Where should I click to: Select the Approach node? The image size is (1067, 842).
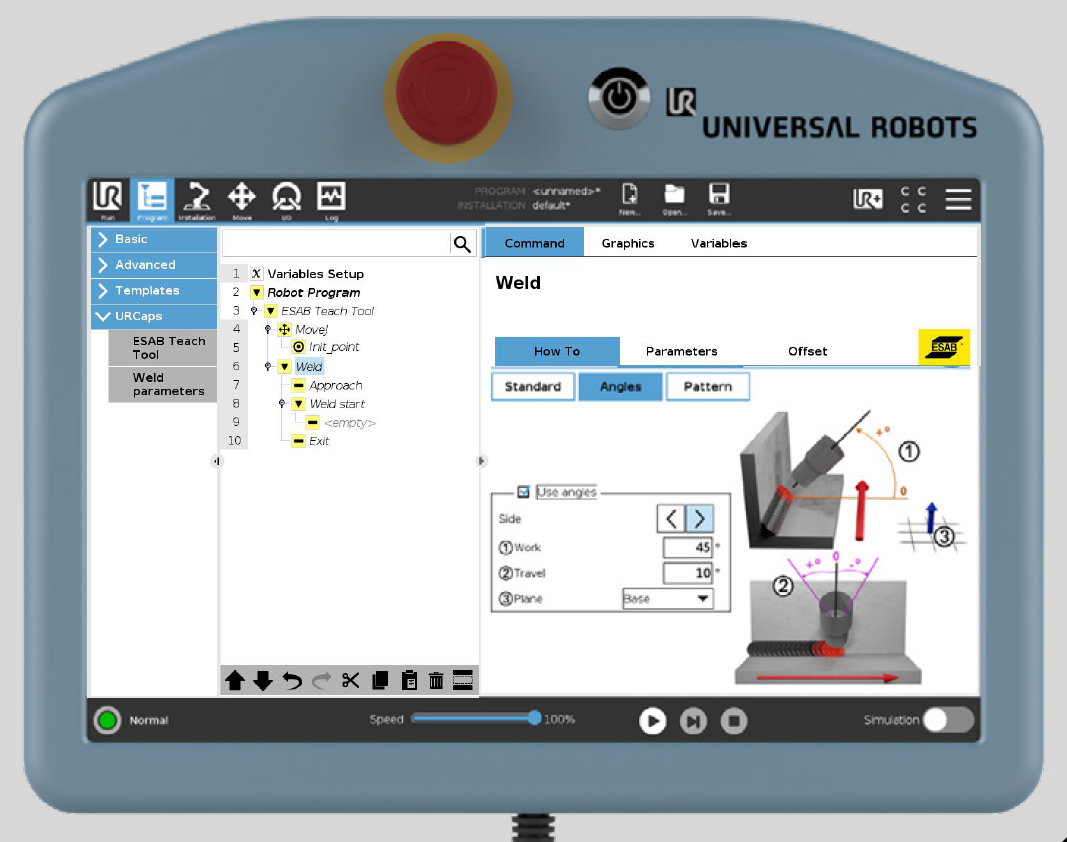point(335,385)
